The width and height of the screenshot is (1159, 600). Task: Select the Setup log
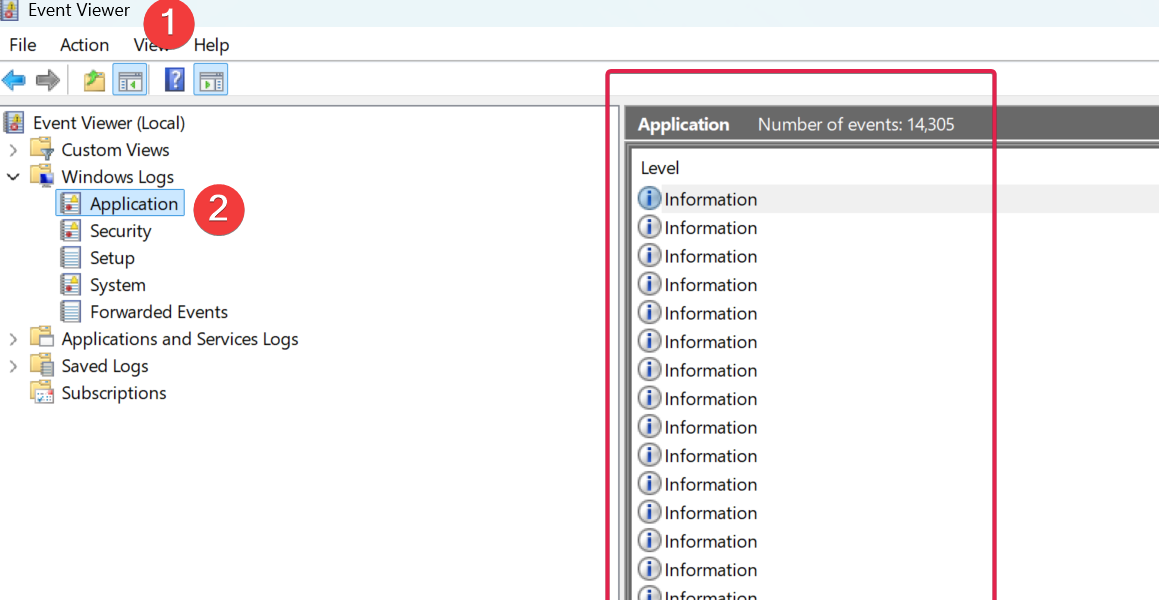pos(112,258)
